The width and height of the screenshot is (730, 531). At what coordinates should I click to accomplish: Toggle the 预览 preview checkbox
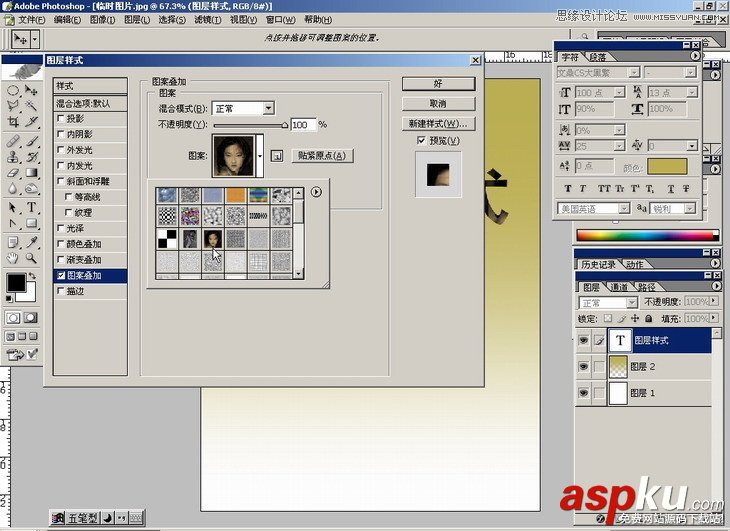(421, 140)
